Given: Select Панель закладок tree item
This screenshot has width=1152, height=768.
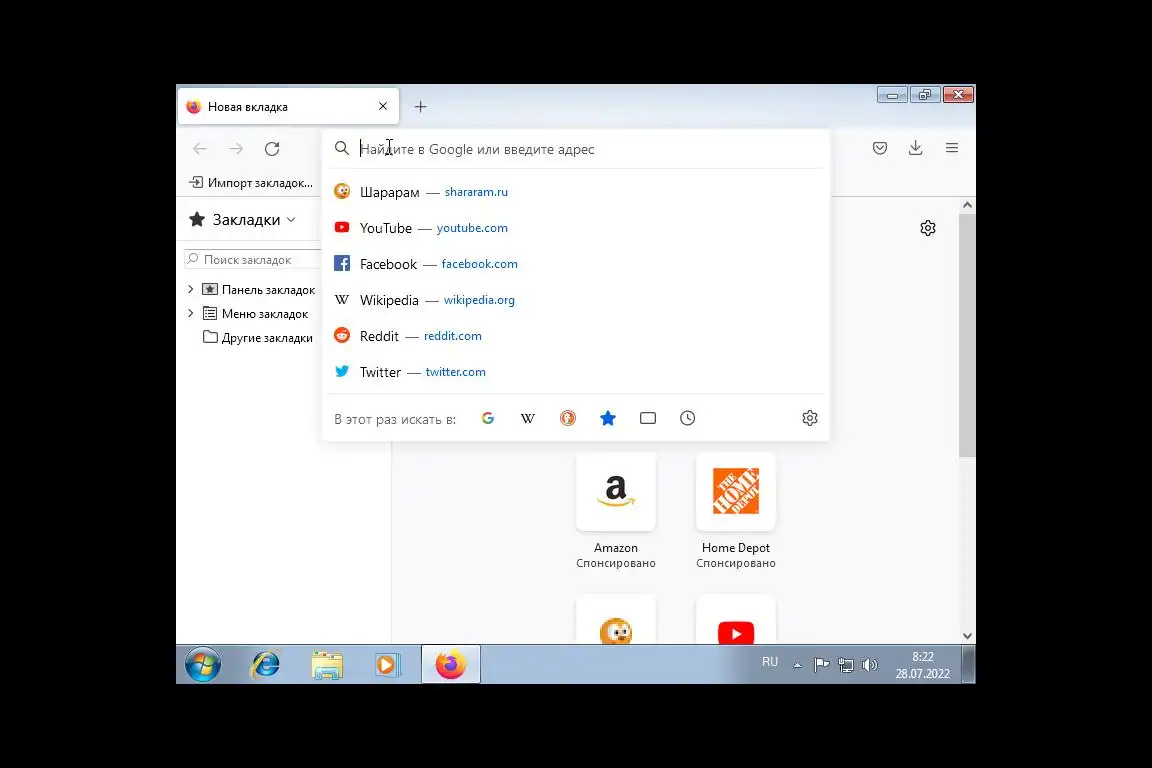Looking at the screenshot, I should [259, 290].
